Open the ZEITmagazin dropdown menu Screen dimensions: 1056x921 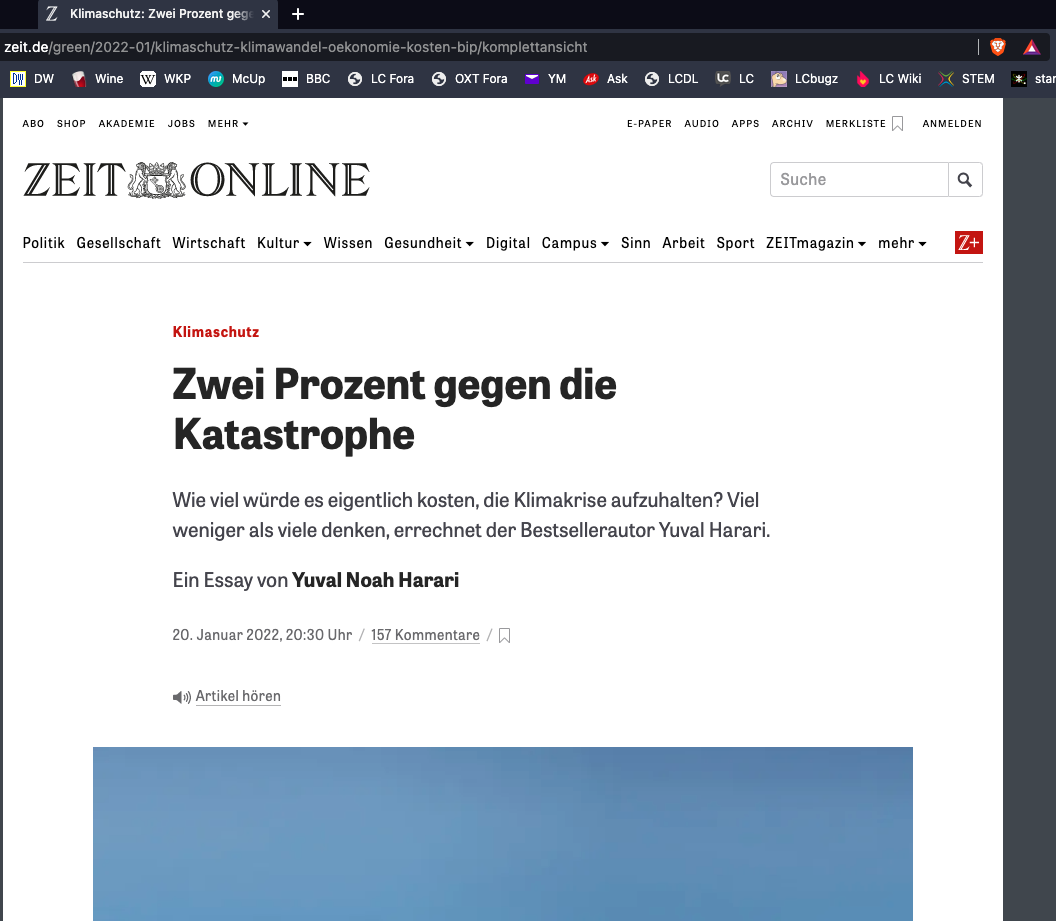(x=815, y=243)
